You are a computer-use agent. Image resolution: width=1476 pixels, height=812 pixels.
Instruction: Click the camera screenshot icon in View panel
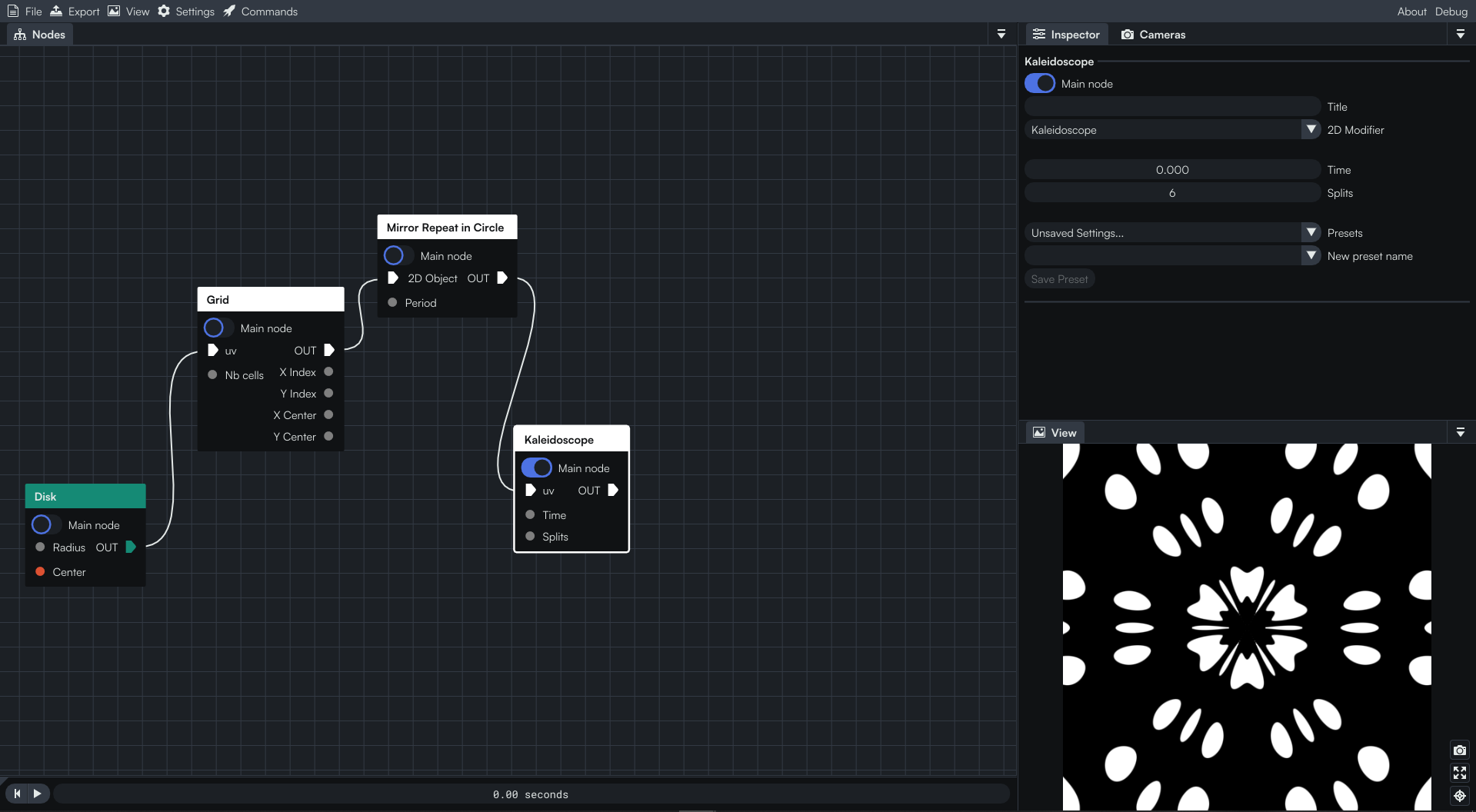pyautogui.click(x=1459, y=750)
